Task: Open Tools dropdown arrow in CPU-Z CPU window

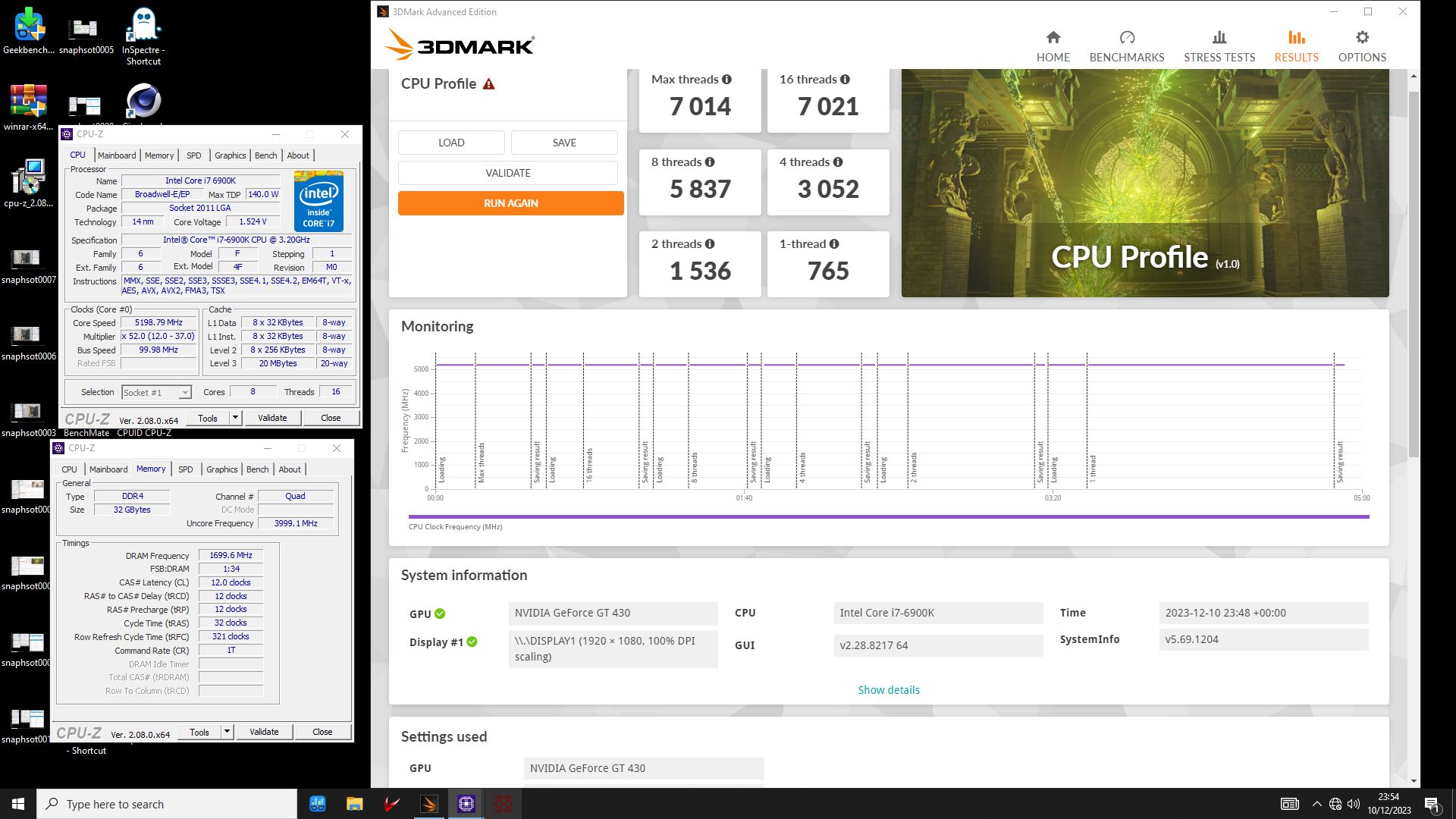Action: [x=235, y=418]
